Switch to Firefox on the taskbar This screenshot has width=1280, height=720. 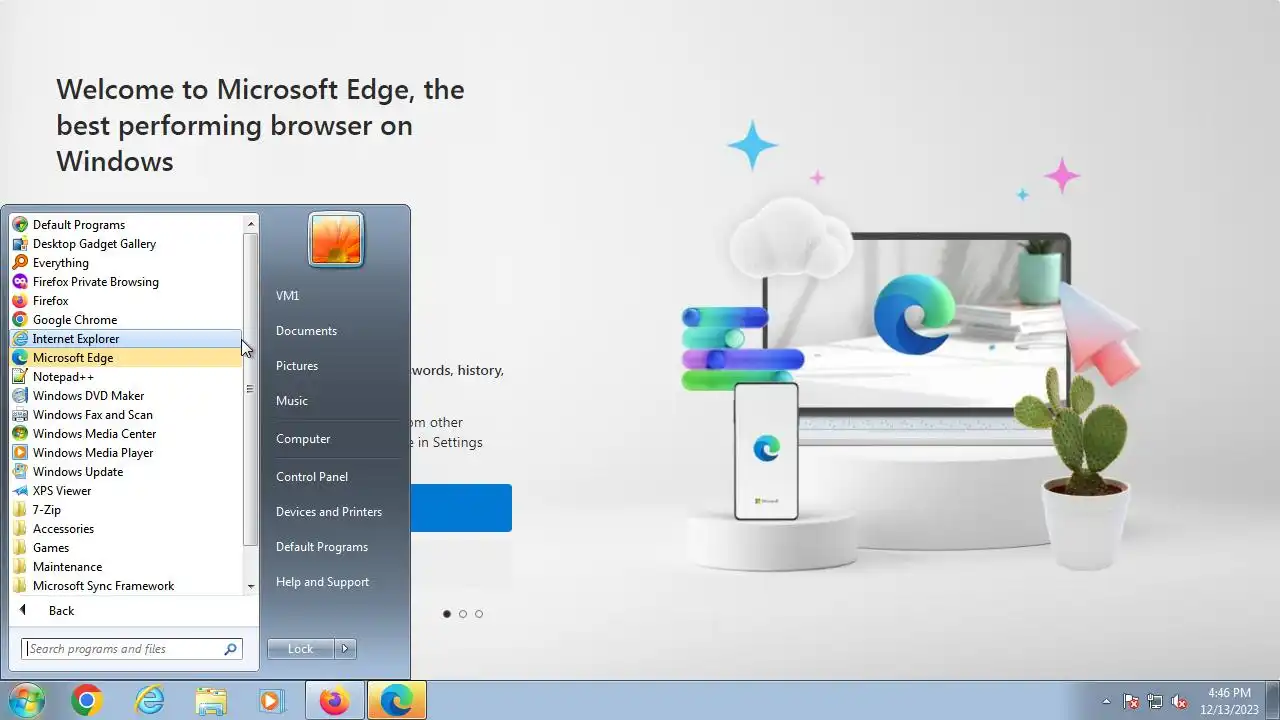pos(334,701)
